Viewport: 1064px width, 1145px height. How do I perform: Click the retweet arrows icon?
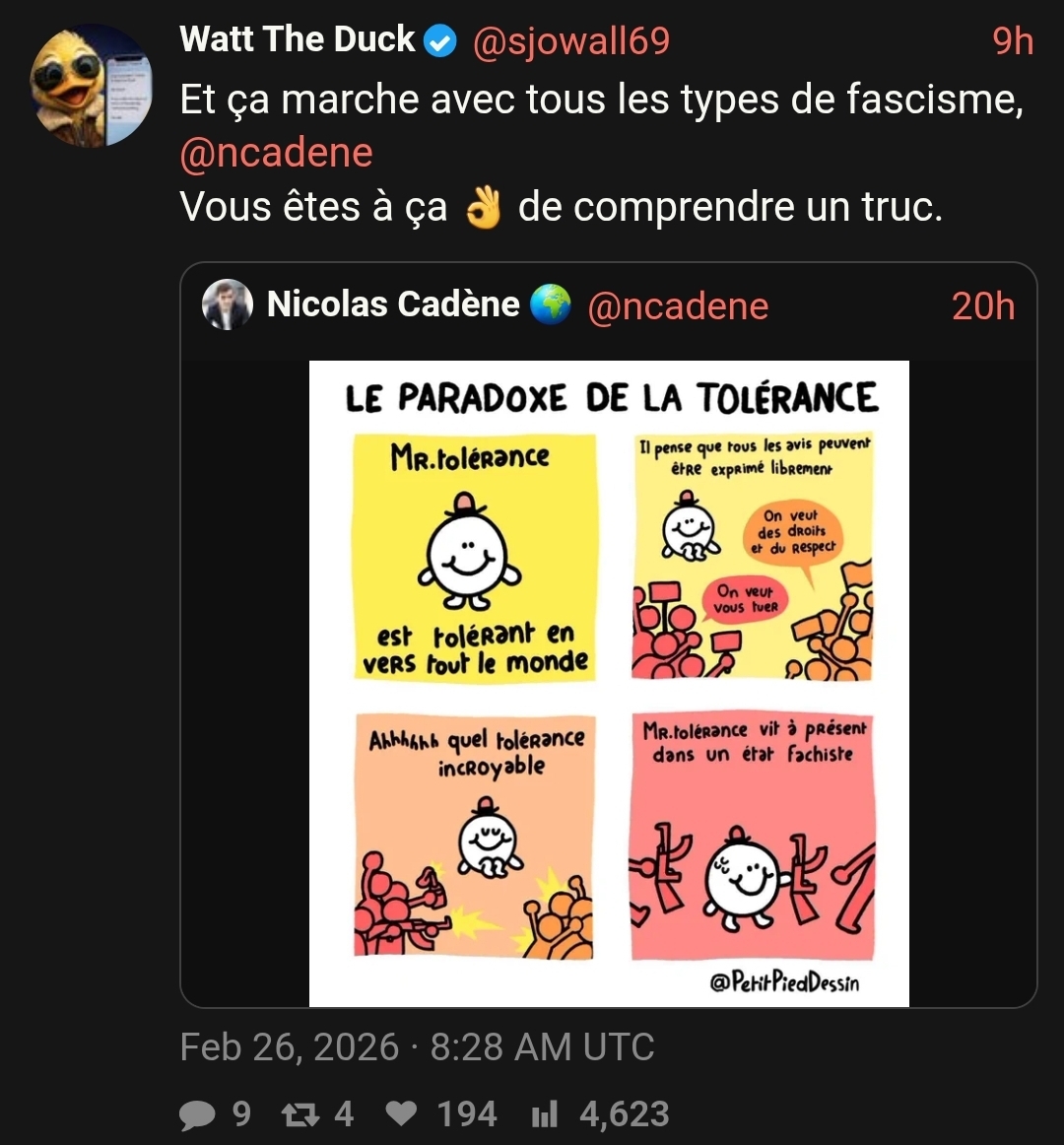click(x=300, y=1114)
